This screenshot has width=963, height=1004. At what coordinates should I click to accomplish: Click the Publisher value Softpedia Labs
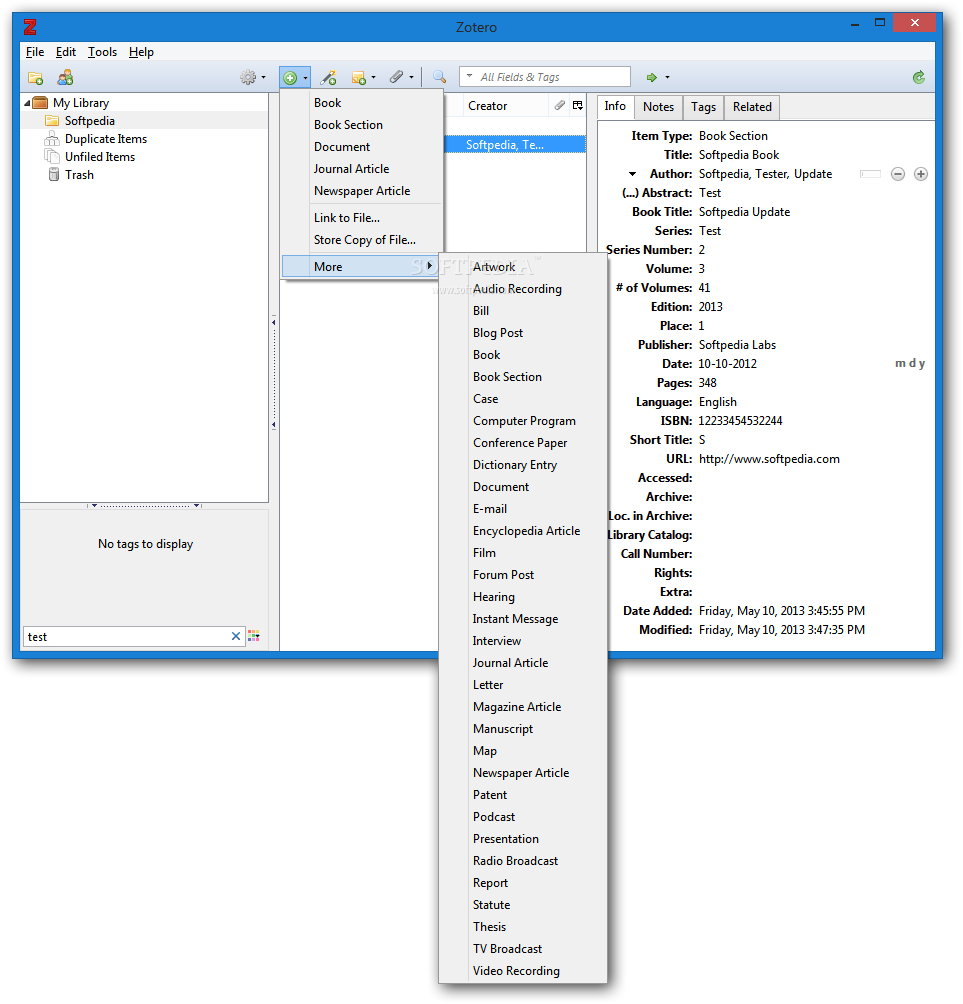737,344
